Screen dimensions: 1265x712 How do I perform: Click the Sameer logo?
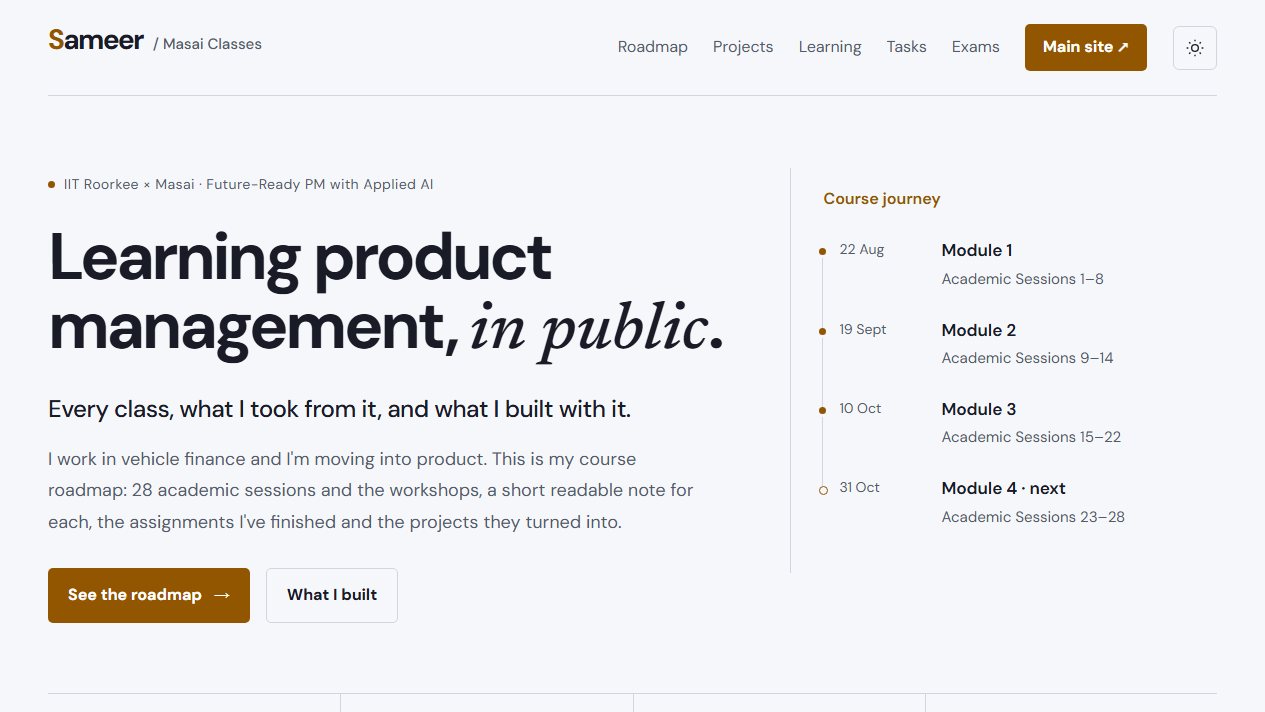coord(96,41)
